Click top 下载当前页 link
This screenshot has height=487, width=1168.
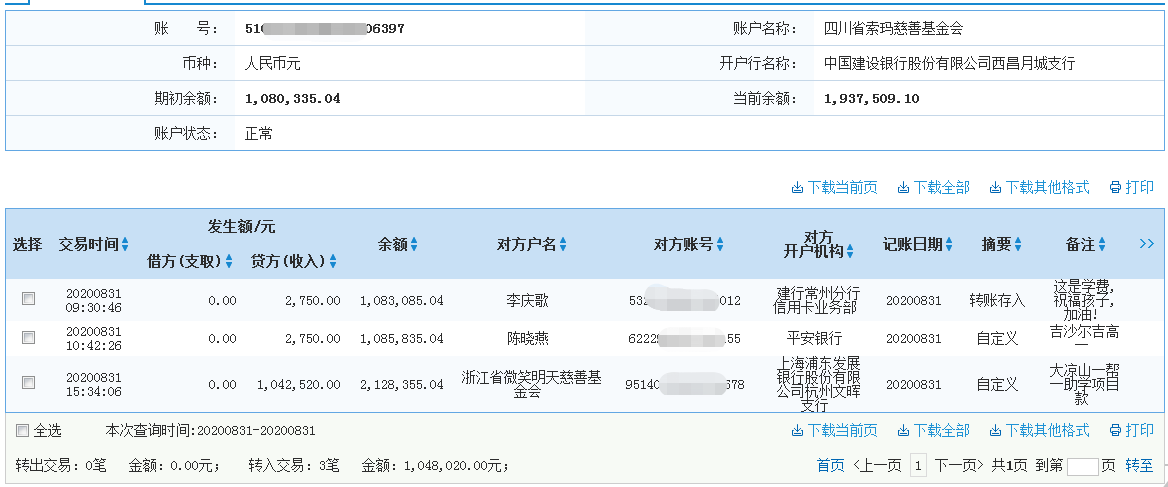pos(834,188)
